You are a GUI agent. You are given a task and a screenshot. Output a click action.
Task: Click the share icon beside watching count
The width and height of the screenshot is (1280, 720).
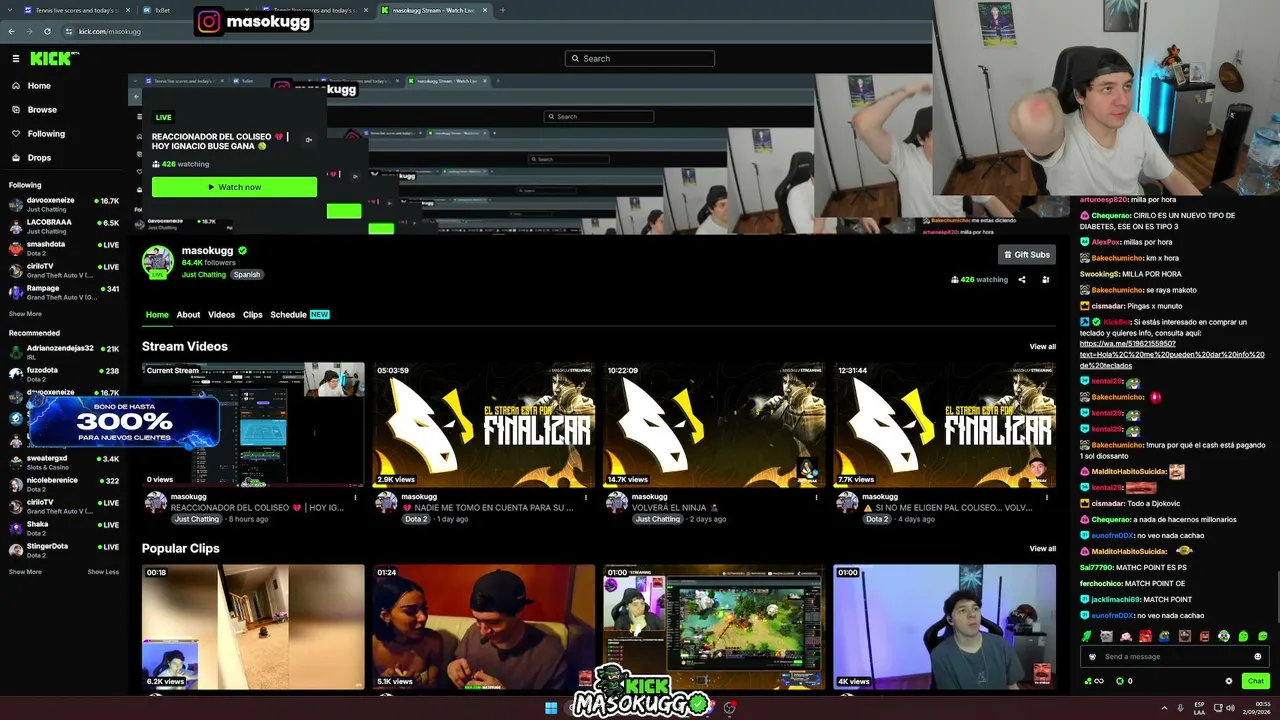tap(1022, 280)
